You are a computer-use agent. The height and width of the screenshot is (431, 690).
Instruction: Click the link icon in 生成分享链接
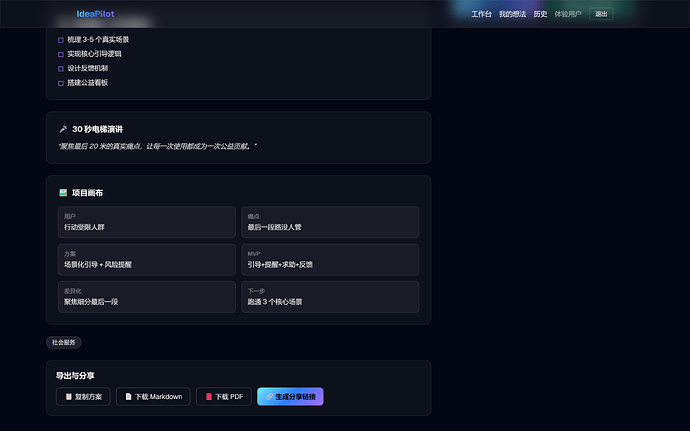269,397
